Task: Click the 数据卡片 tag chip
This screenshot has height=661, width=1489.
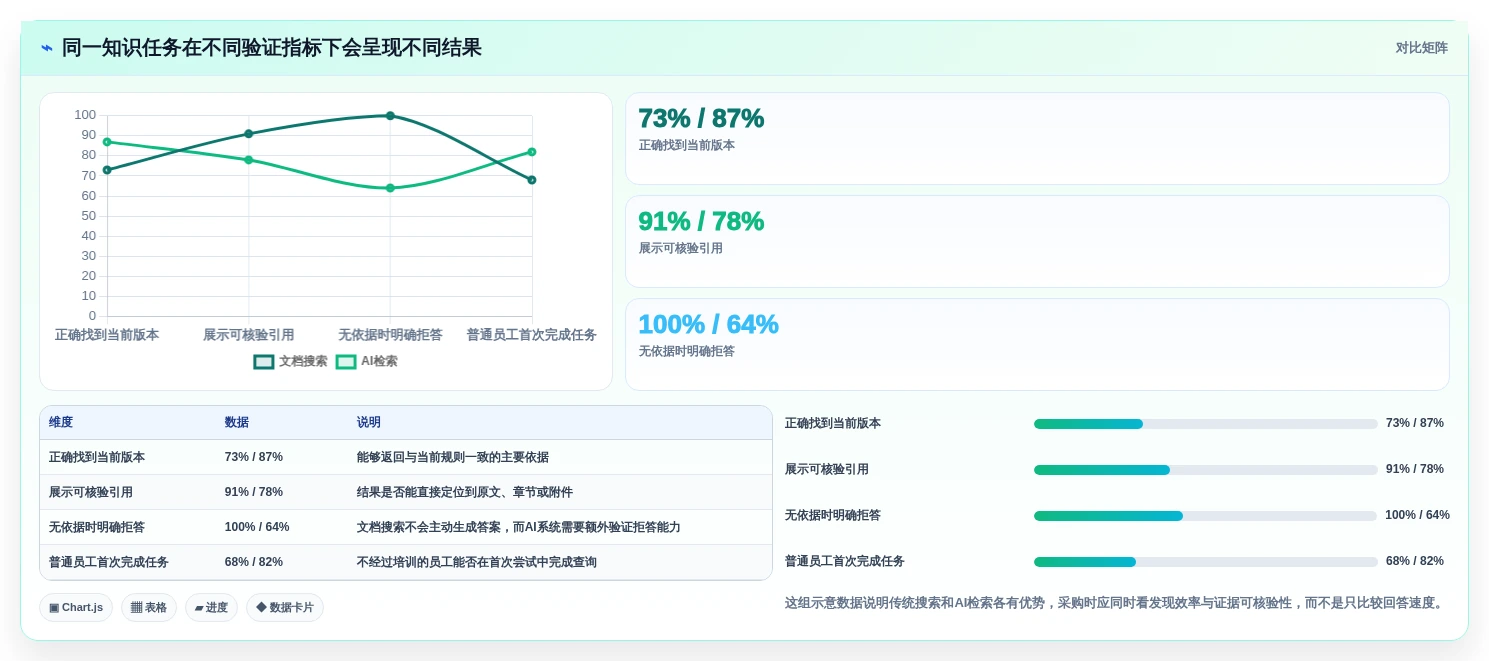Action: pos(285,607)
